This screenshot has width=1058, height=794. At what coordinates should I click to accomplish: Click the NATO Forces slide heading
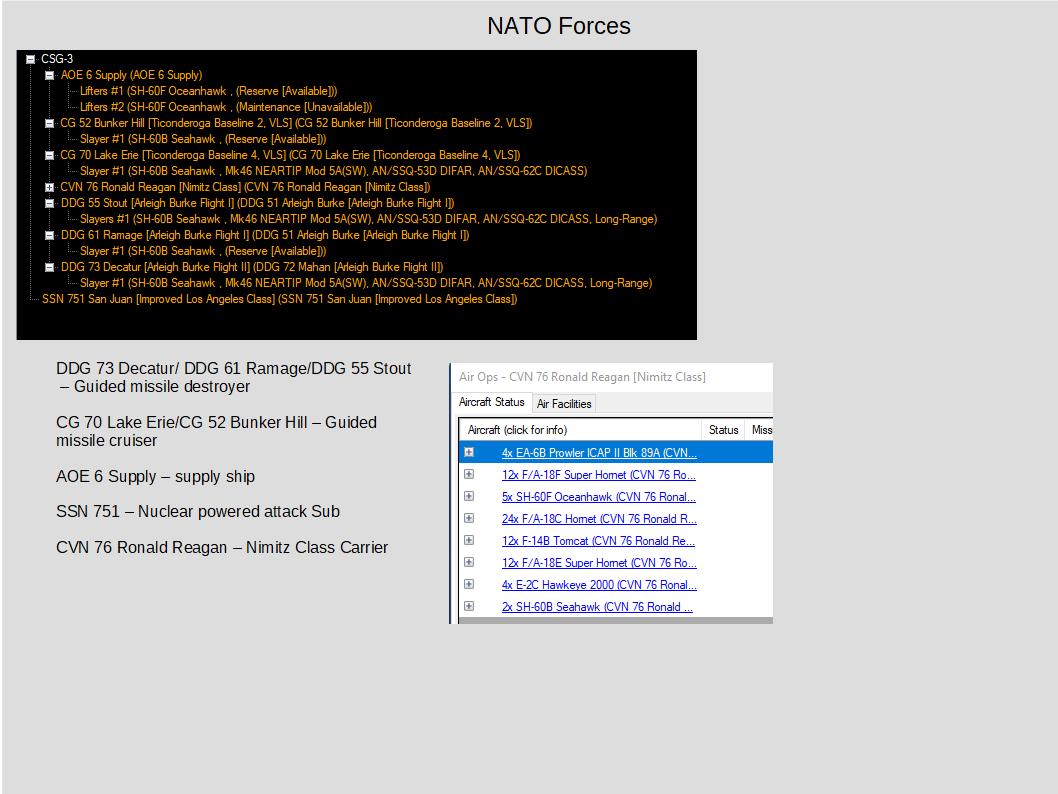[559, 26]
